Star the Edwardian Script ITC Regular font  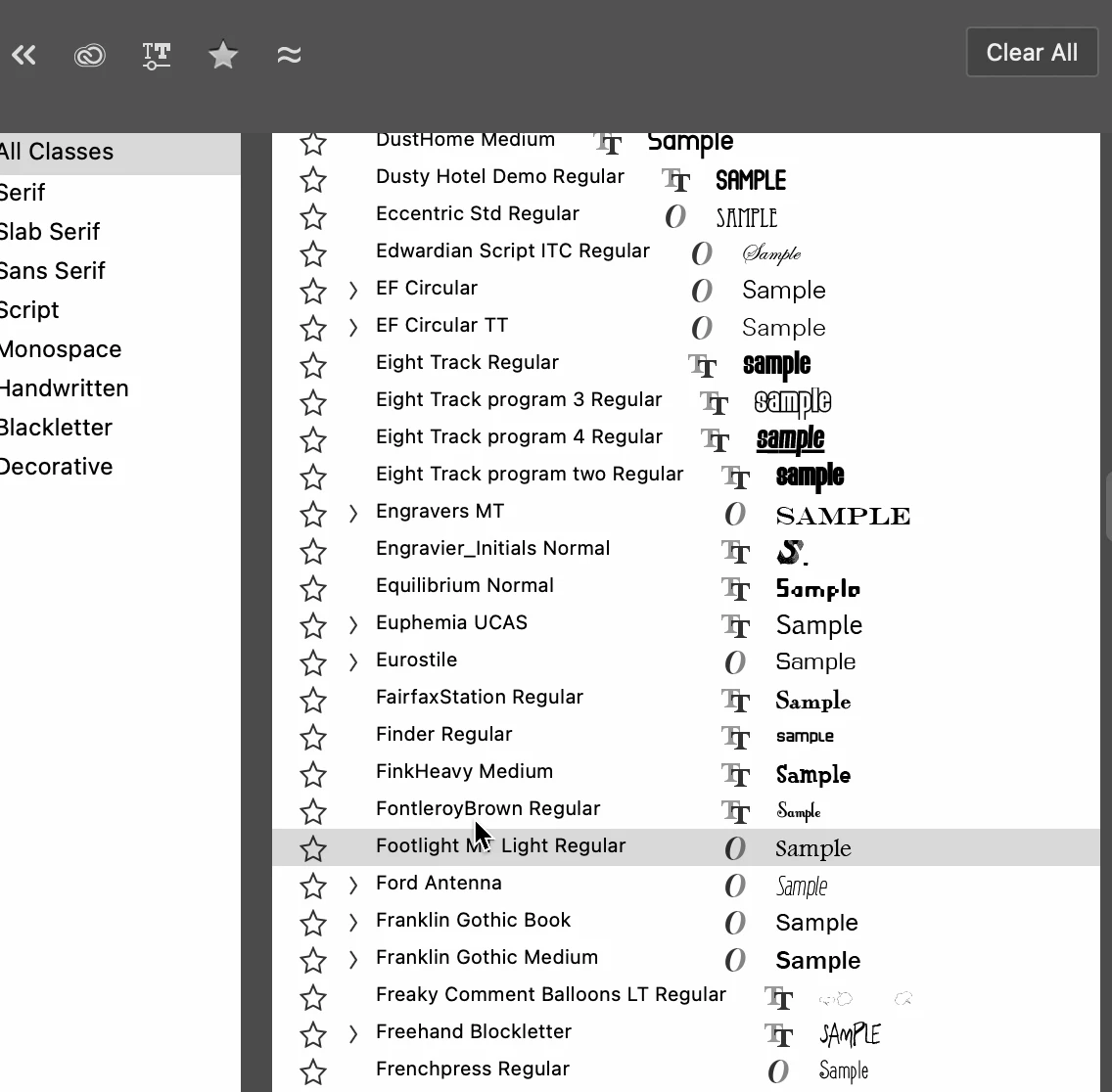(x=313, y=253)
